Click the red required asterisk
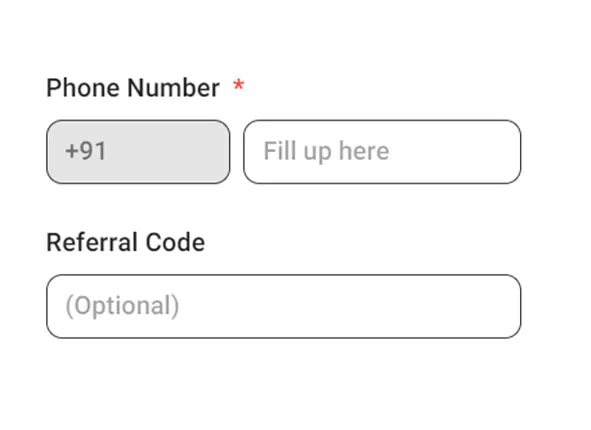 pyautogui.click(x=239, y=85)
